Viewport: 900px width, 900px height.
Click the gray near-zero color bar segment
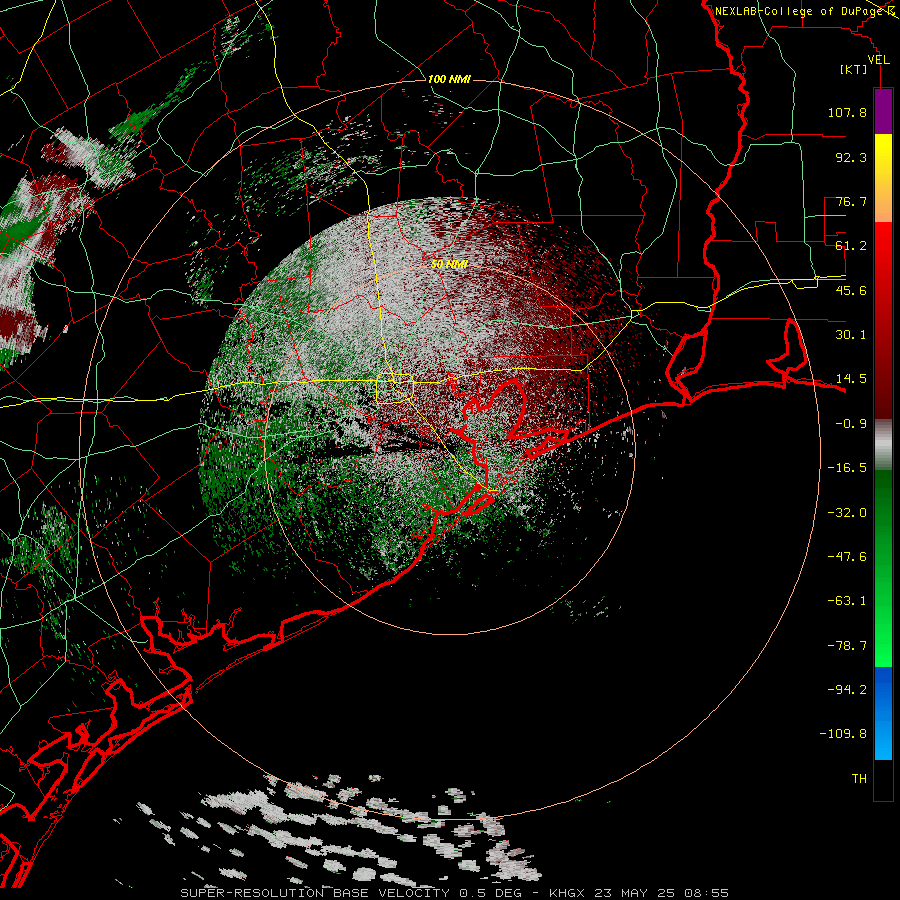coord(883,445)
